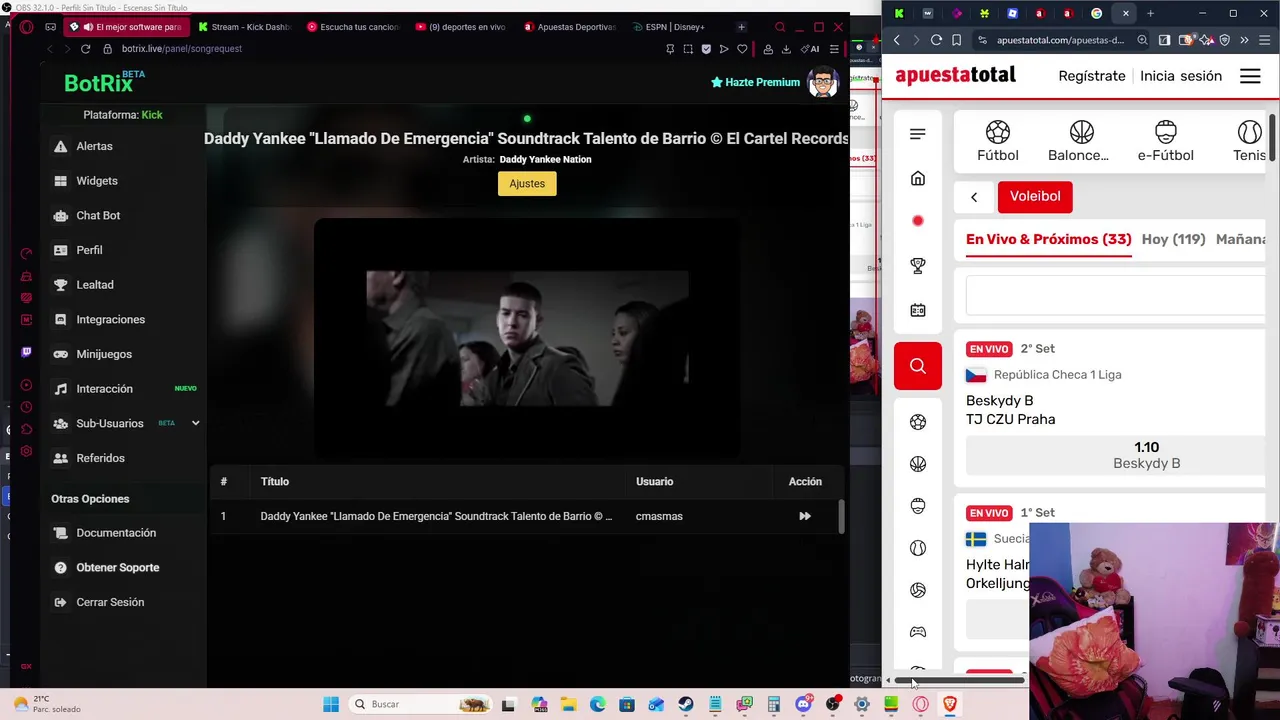Click the taskbar Buscar search box

pos(420,704)
